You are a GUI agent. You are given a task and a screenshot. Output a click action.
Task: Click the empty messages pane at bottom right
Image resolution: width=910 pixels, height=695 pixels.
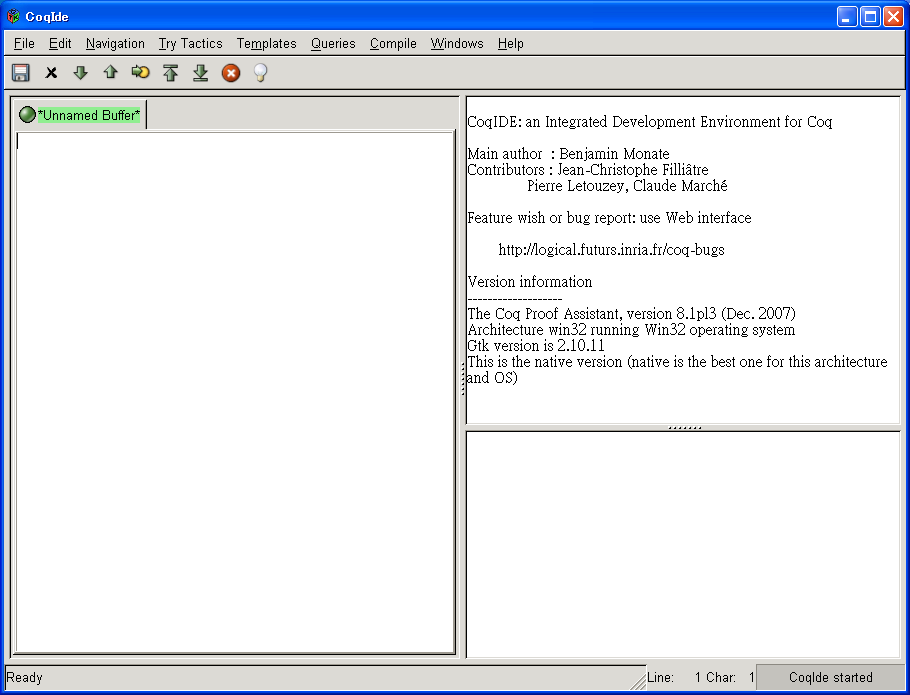click(x=683, y=544)
